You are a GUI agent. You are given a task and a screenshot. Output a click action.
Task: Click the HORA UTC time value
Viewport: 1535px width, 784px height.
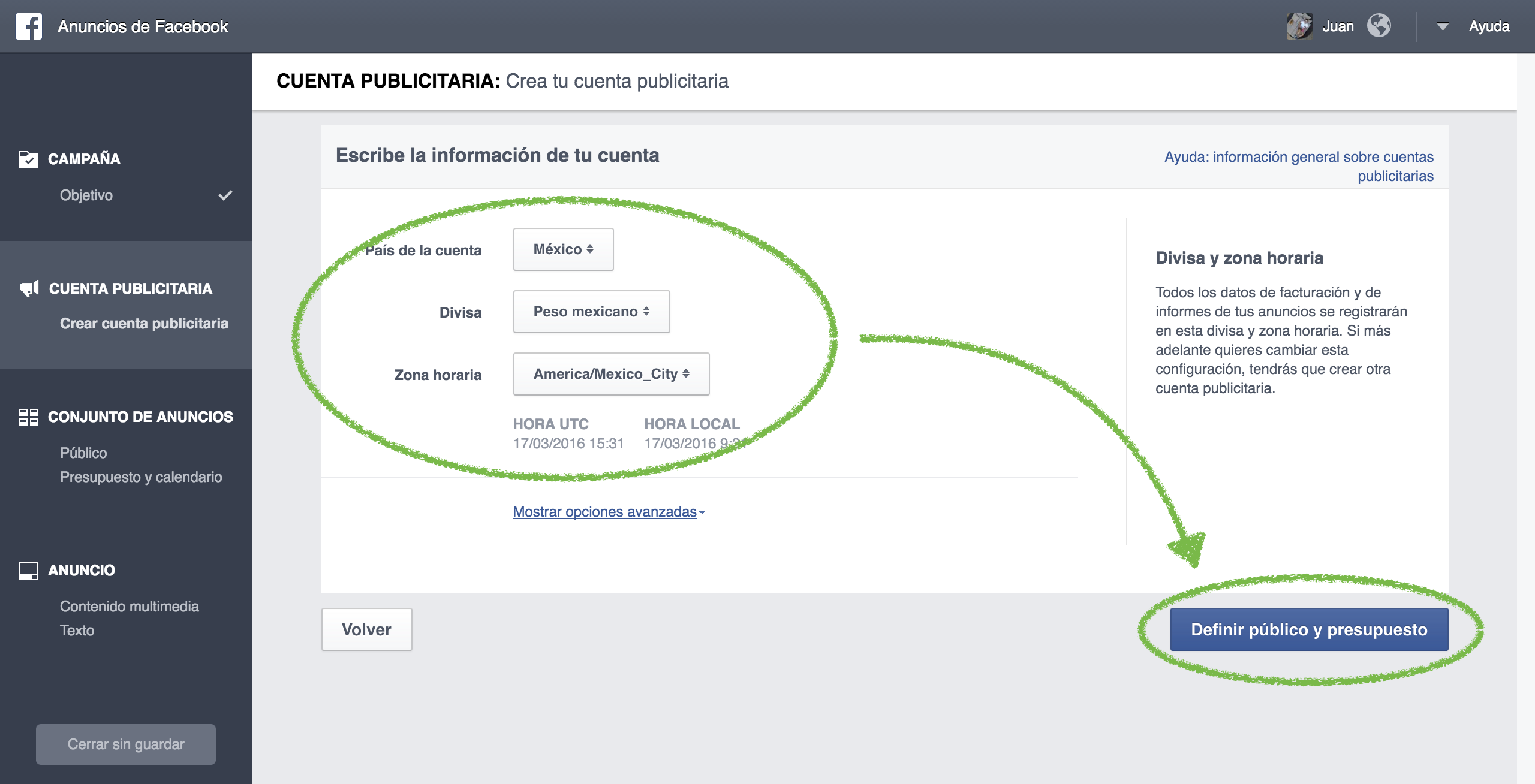568,444
